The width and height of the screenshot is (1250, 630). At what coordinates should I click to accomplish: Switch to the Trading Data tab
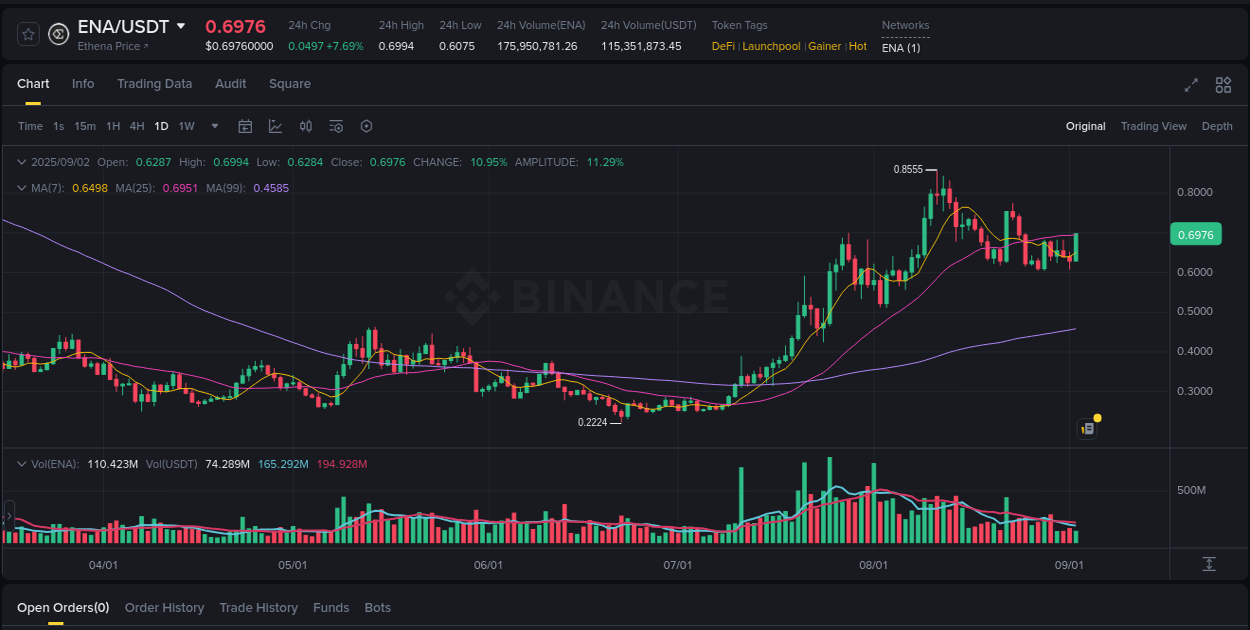(154, 84)
